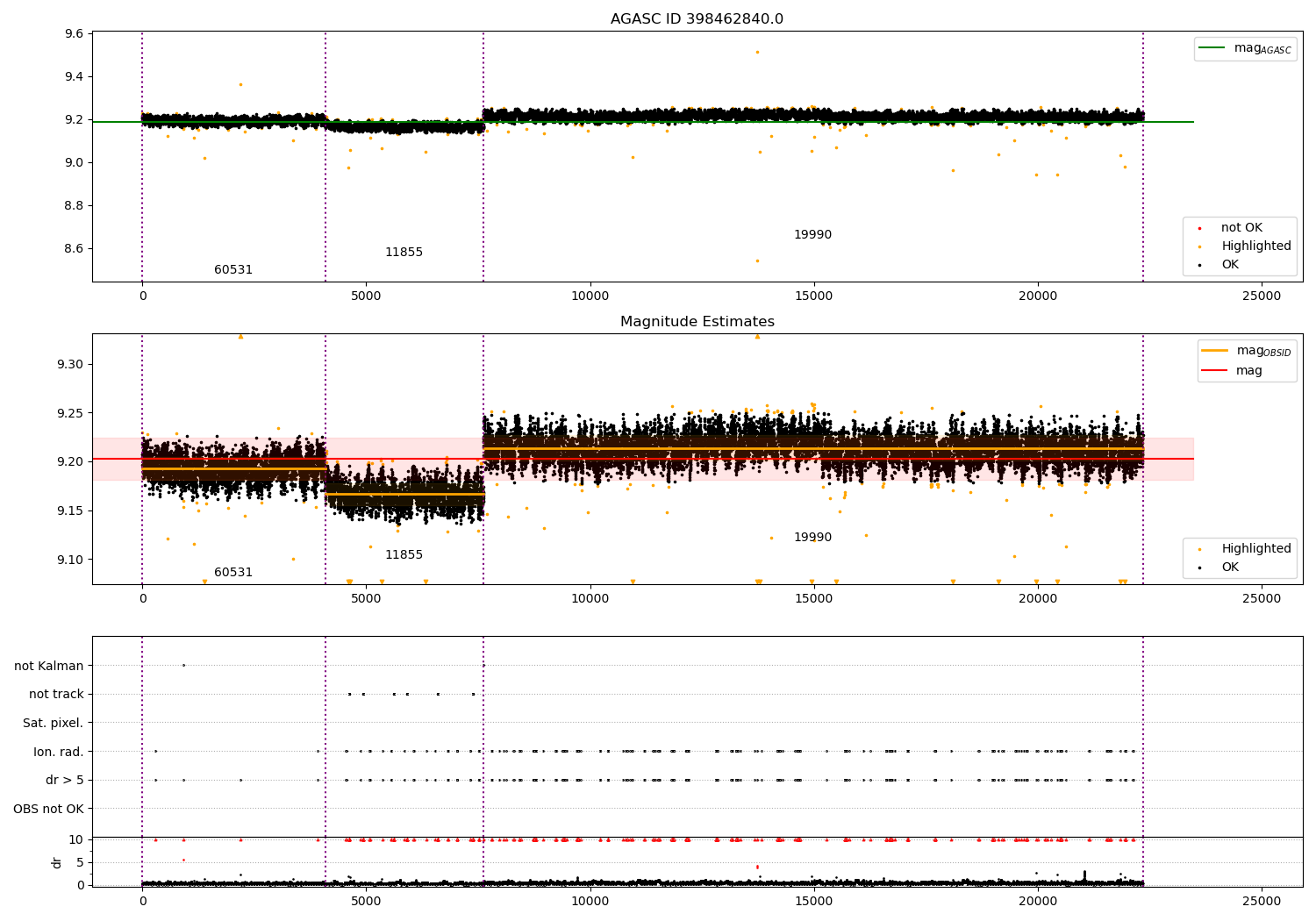This screenshot has height=921, width=1316.
Task: Click the orange line swatch in mag OBSID legend
Action: point(1215,350)
